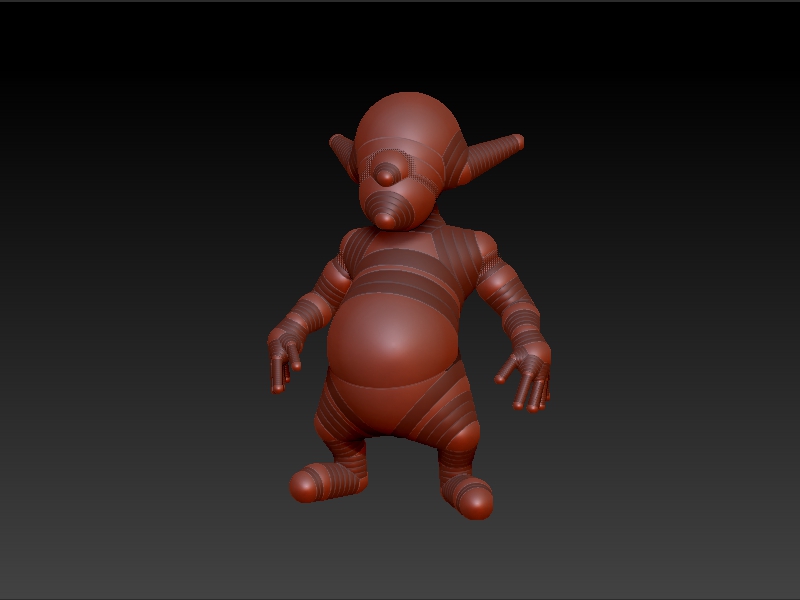Screen dimensions: 800x600
Task: Select the nose tip sphere on the face
Action: click(385, 221)
